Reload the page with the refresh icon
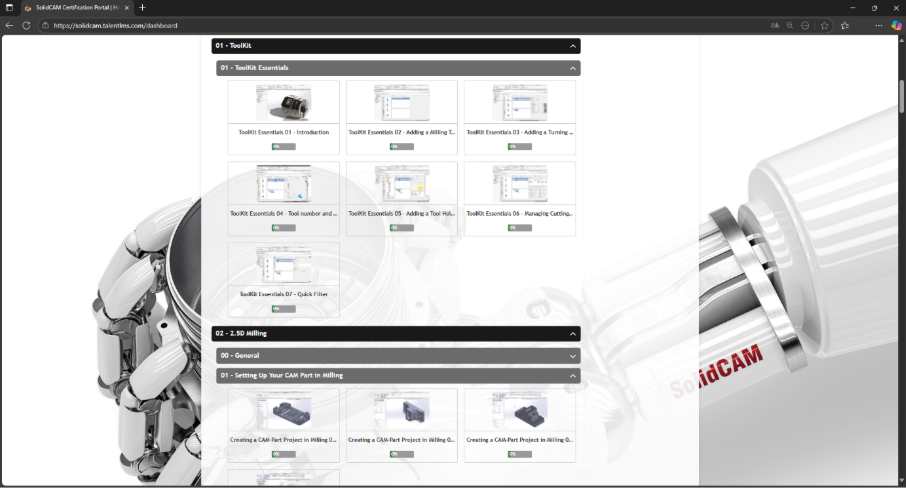This screenshot has width=906, height=489. click(x=26, y=25)
